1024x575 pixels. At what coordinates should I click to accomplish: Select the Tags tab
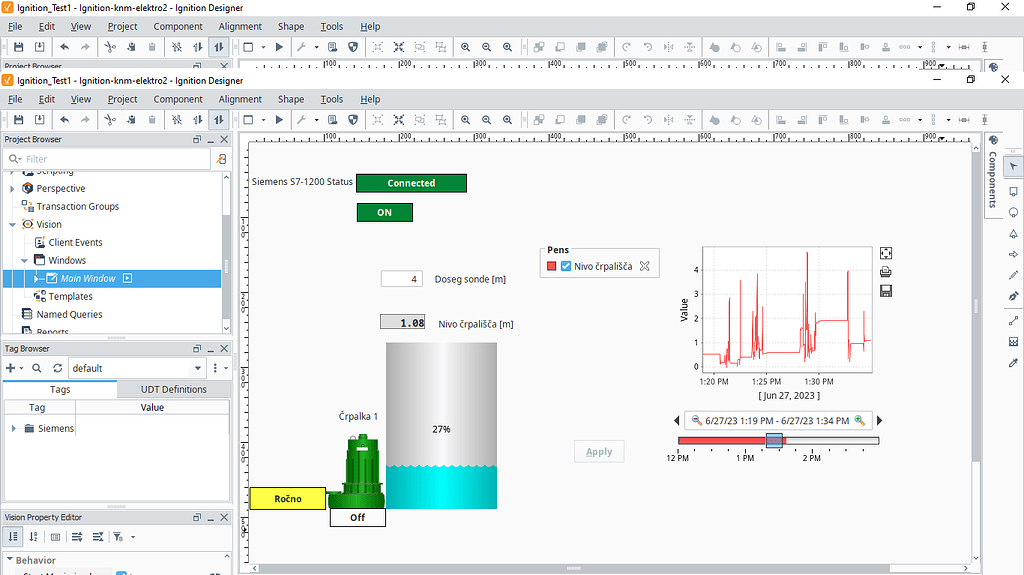(60, 389)
